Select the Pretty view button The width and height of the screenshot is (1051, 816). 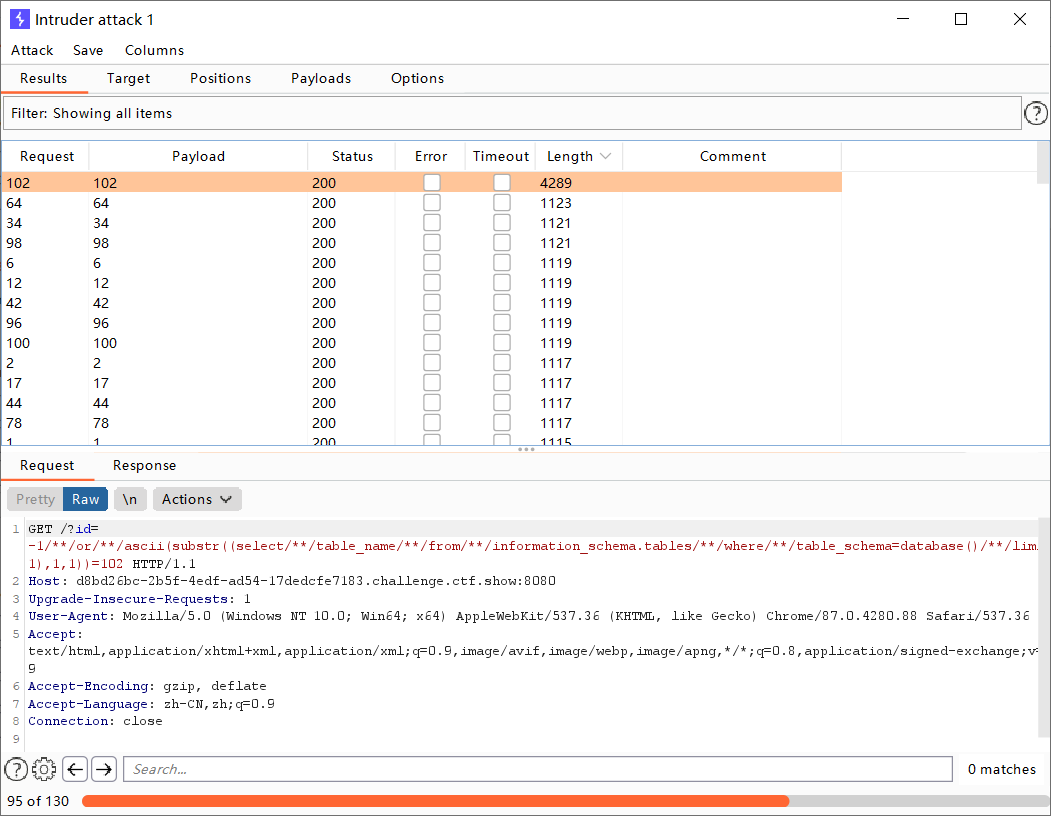36,500
